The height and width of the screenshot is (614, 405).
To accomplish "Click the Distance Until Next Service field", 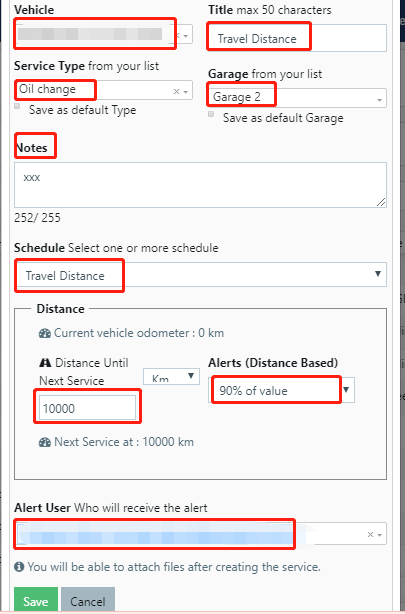I will 87,408.
